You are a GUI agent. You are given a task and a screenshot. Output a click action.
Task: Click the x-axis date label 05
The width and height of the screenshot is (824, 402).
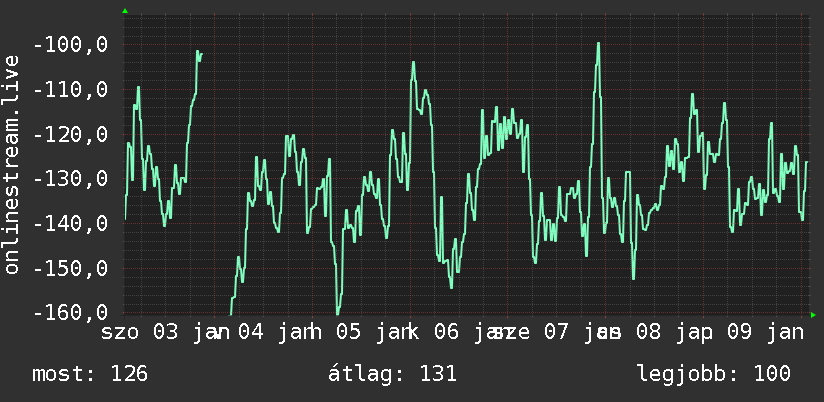[x=349, y=333]
